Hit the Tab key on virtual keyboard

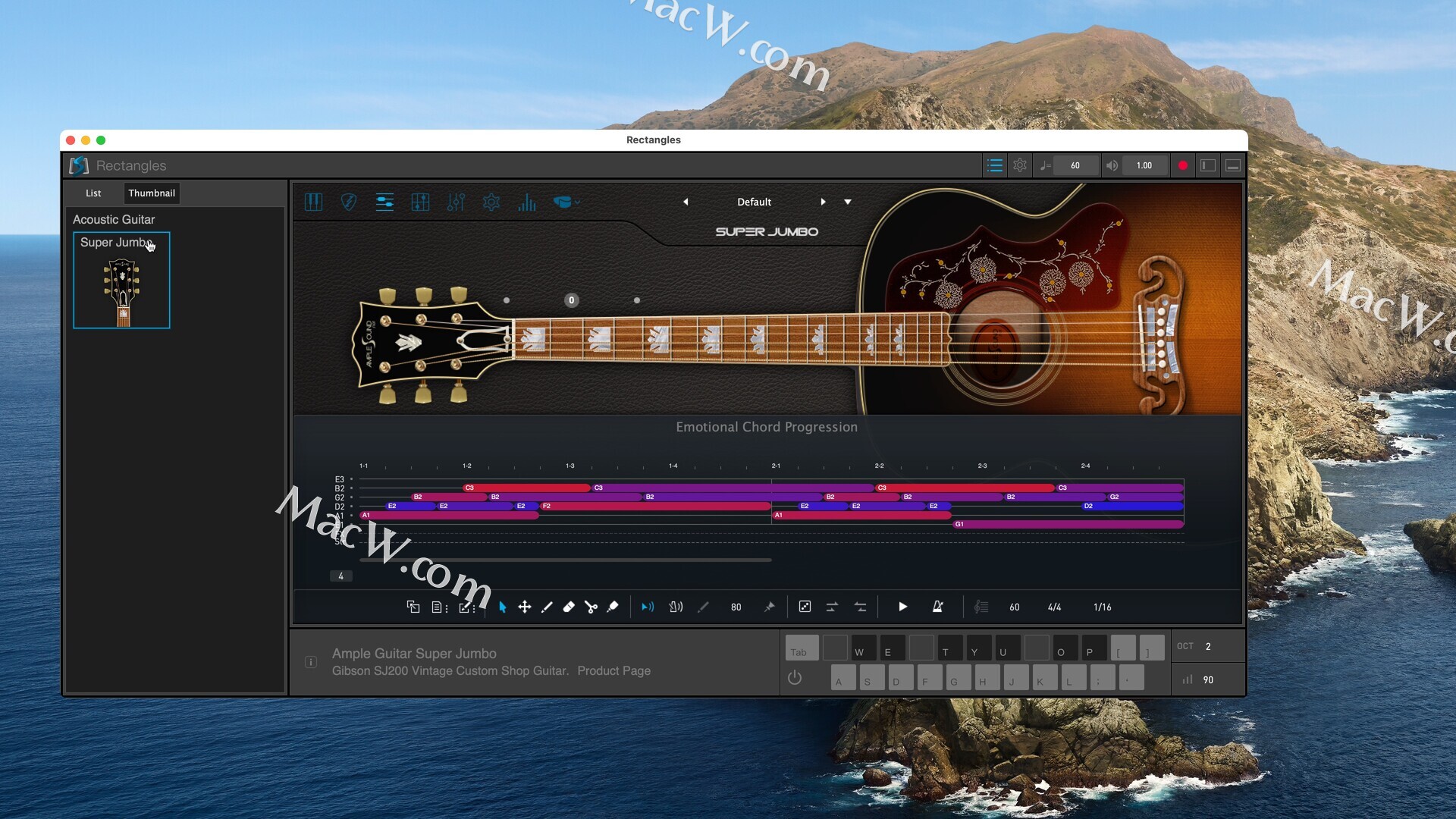click(x=802, y=648)
